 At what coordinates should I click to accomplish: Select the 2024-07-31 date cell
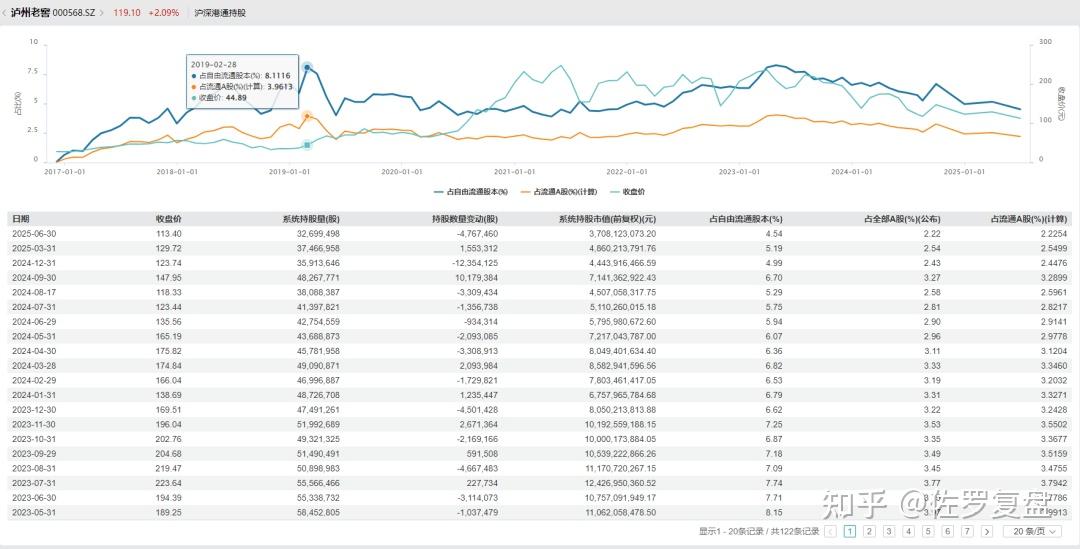point(34,307)
